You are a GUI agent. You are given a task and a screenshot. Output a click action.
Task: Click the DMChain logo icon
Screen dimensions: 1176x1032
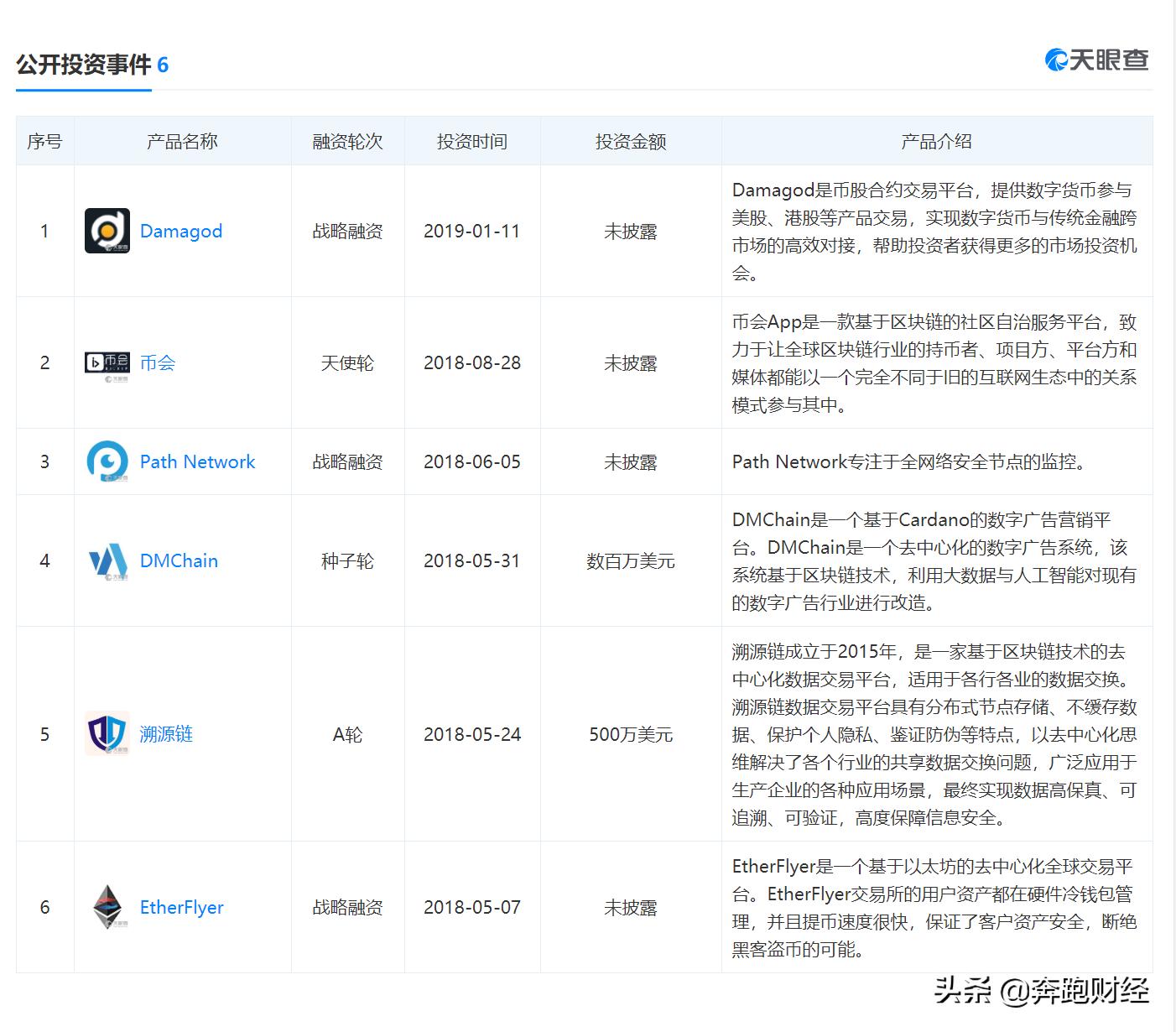tap(106, 560)
